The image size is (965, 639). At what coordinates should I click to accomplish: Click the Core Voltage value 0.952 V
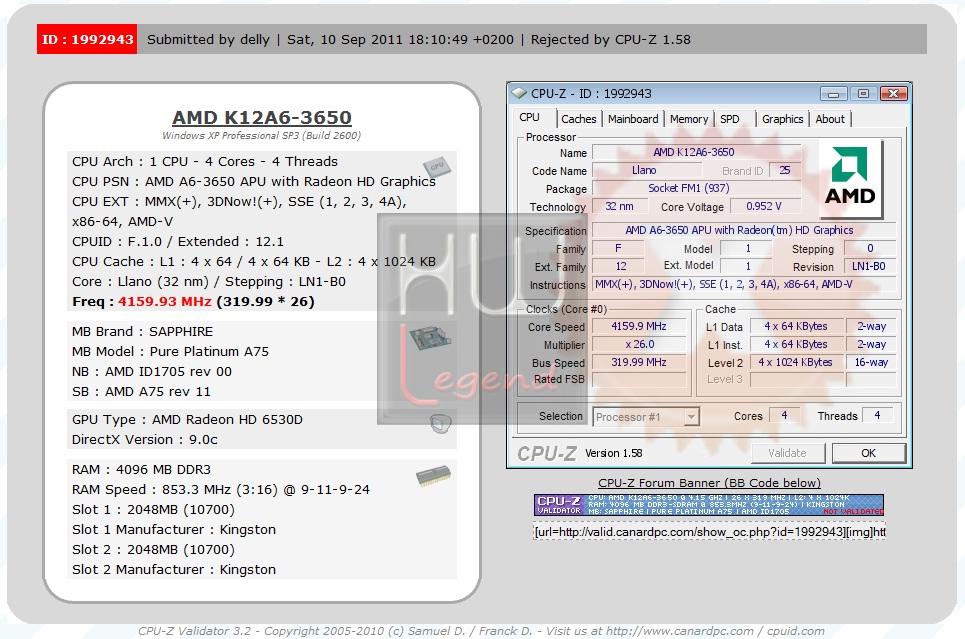tap(764, 206)
